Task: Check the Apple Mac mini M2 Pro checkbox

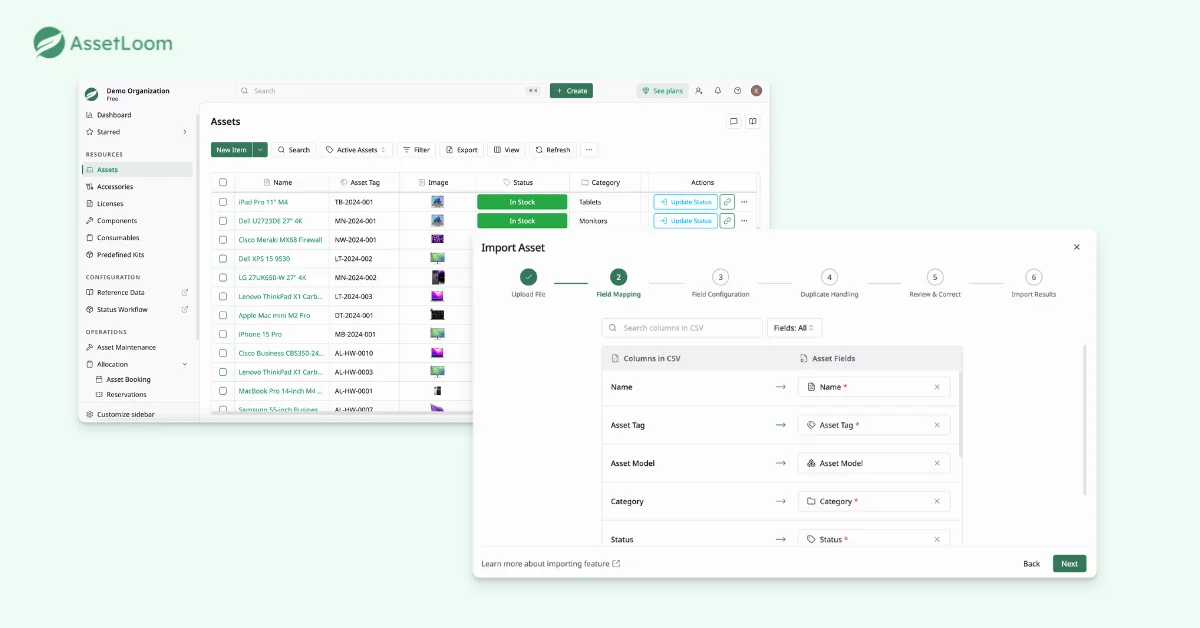Action: (x=223, y=315)
